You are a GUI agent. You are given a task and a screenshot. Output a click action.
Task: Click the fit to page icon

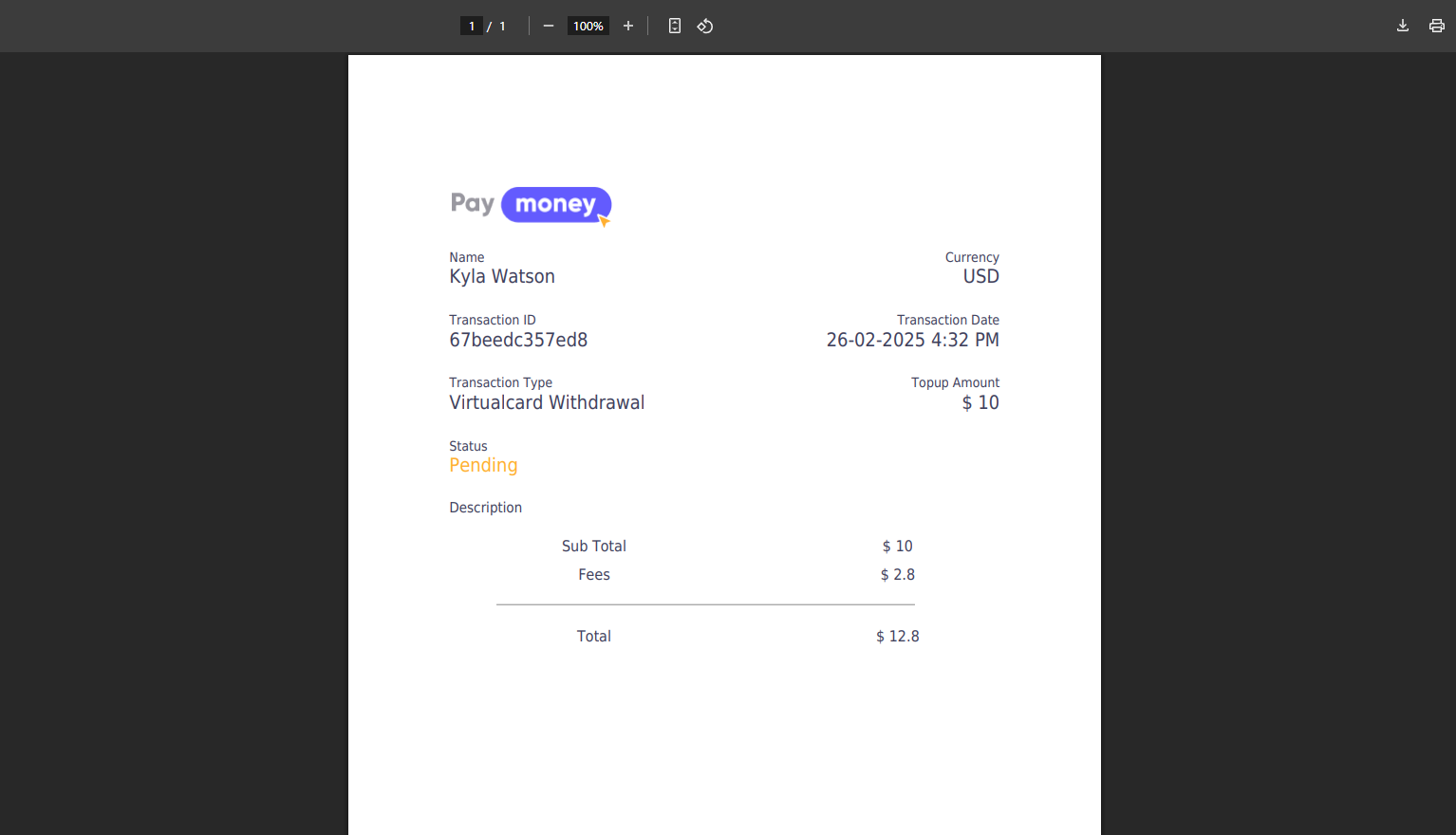(674, 26)
